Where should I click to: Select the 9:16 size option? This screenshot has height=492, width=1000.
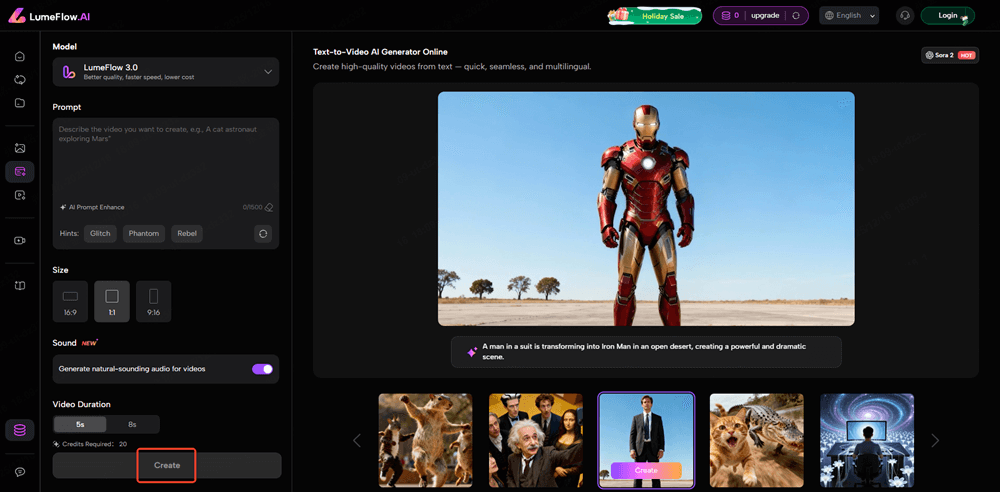coord(153,301)
